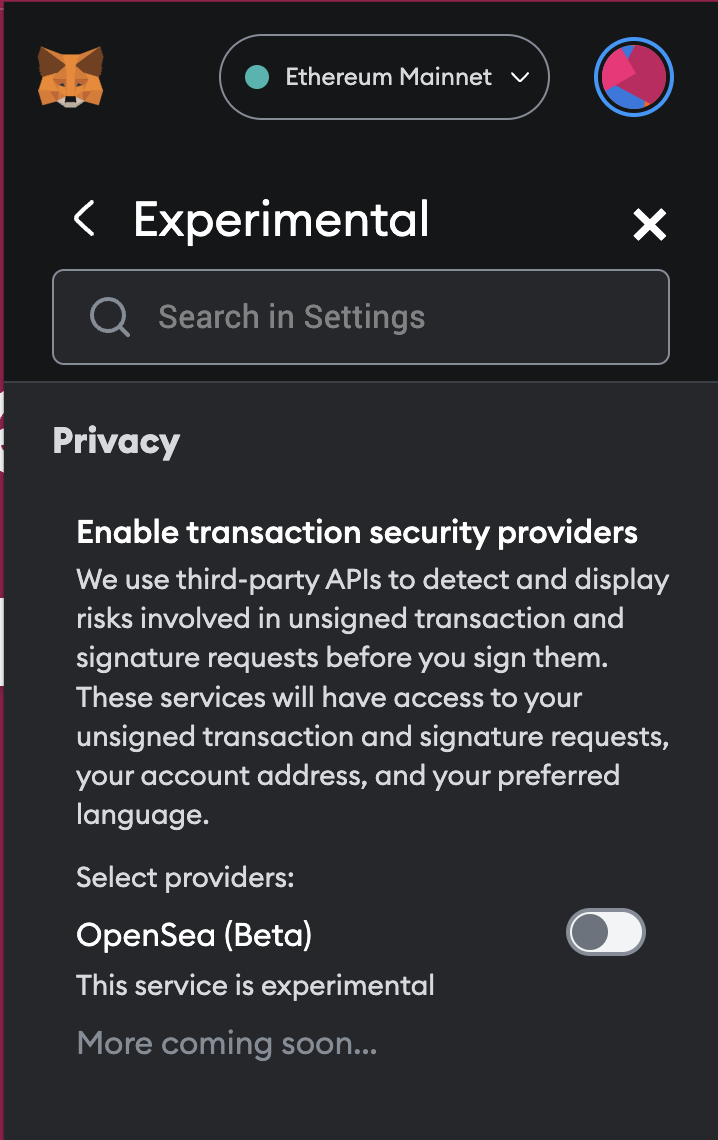Click Enable transaction security providers heading
The height and width of the screenshot is (1140, 718).
click(356, 532)
